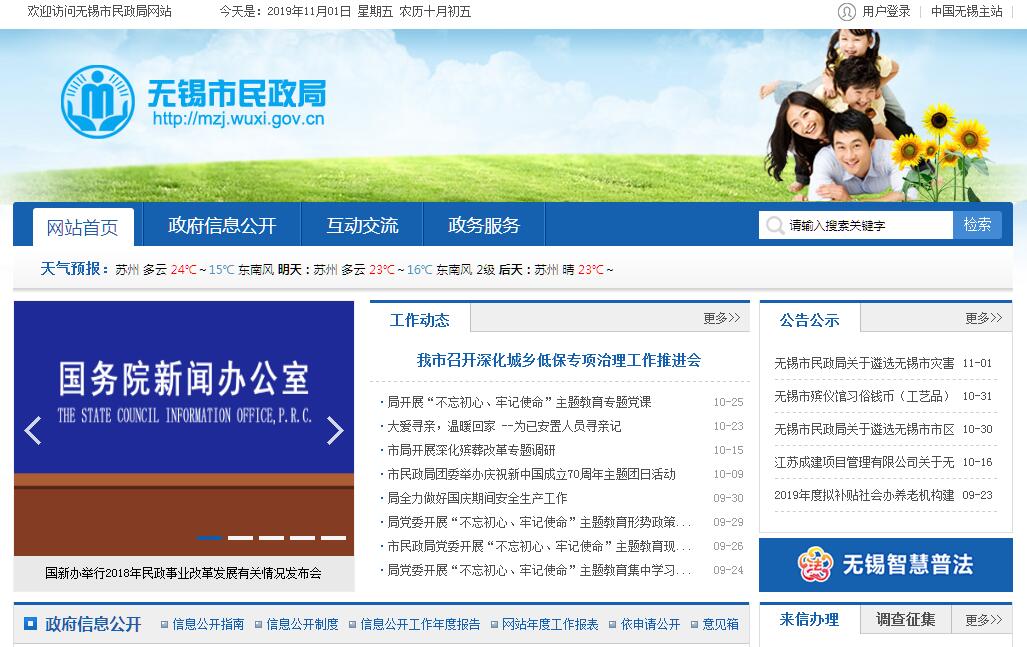Image resolution: width=1027 pixels, height=647 pixels.
Task: Click the Wuxi Civil Affairs Bureau logo
Action: coord(97,101)
